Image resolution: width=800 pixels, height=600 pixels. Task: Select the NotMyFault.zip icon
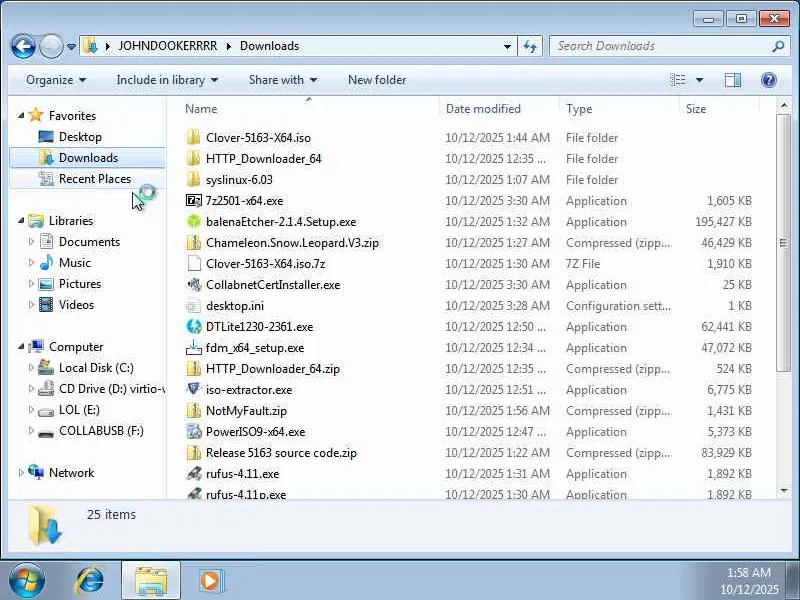(193, 410)
